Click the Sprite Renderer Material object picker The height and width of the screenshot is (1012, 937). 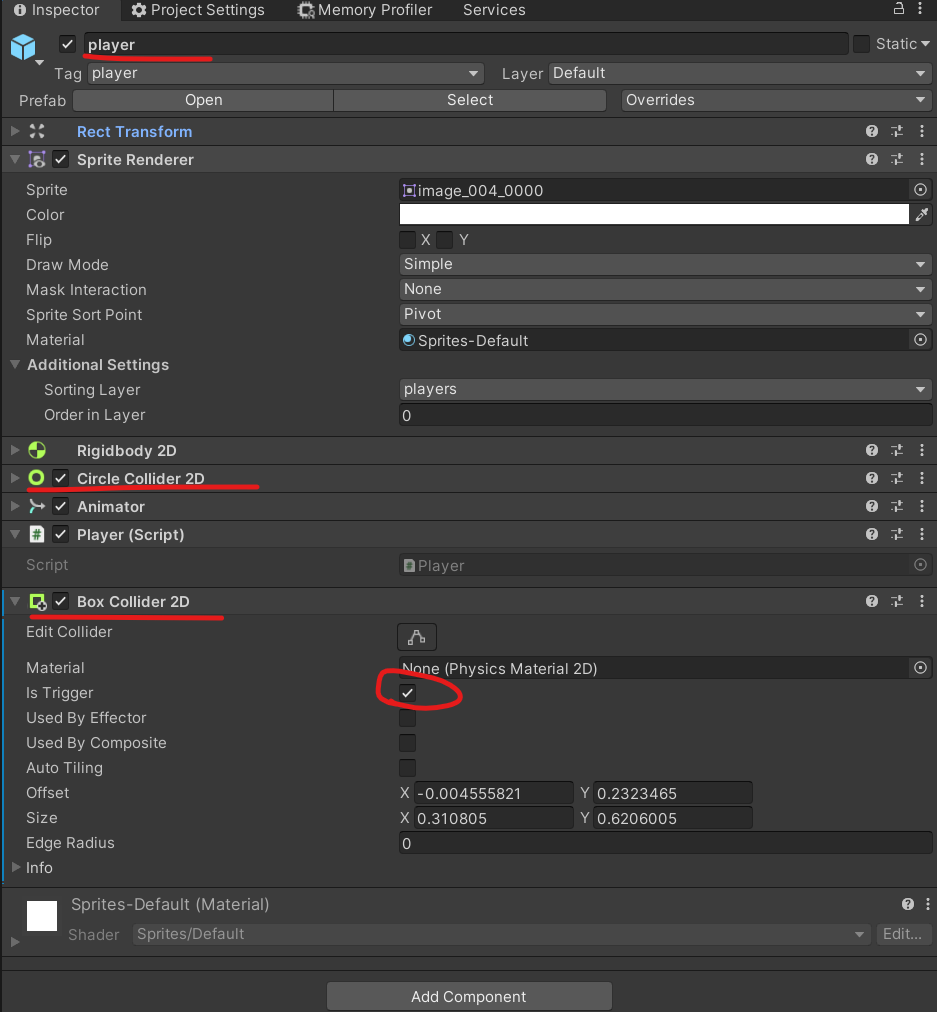tap(920, 339)
